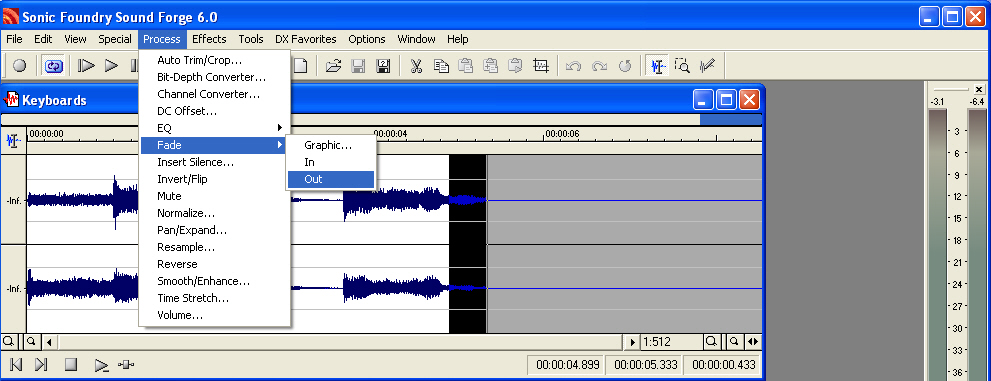
Task: Click the Record button in the transport toolbar
Action: coord(20,66)
